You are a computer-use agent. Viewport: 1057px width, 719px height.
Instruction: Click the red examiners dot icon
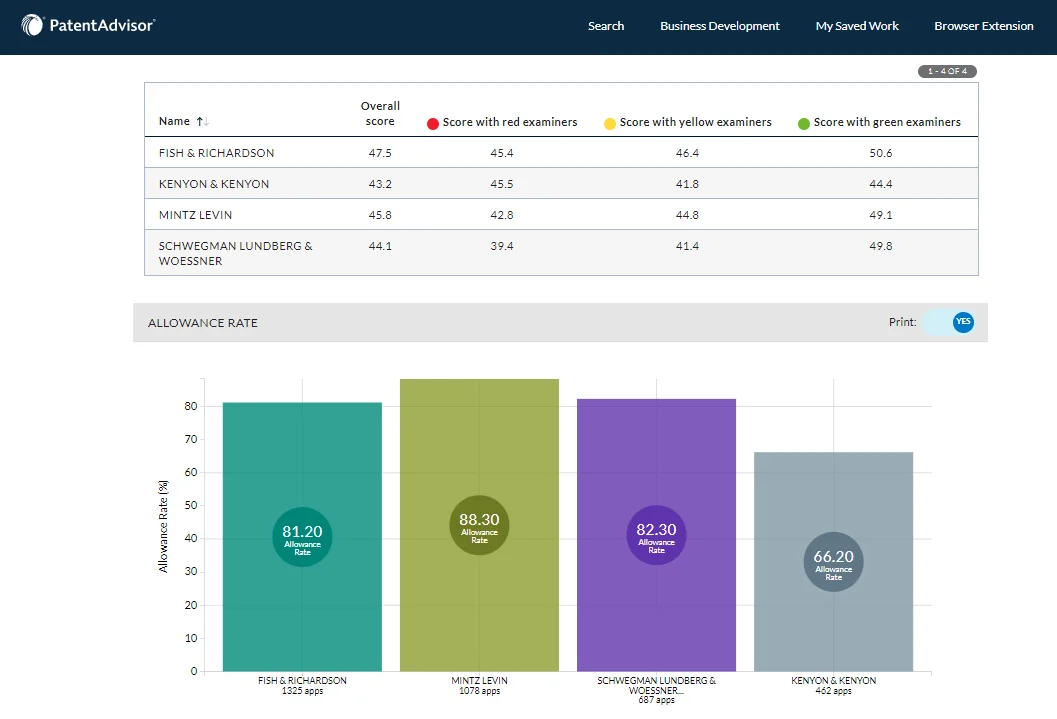tap(433, 123)
